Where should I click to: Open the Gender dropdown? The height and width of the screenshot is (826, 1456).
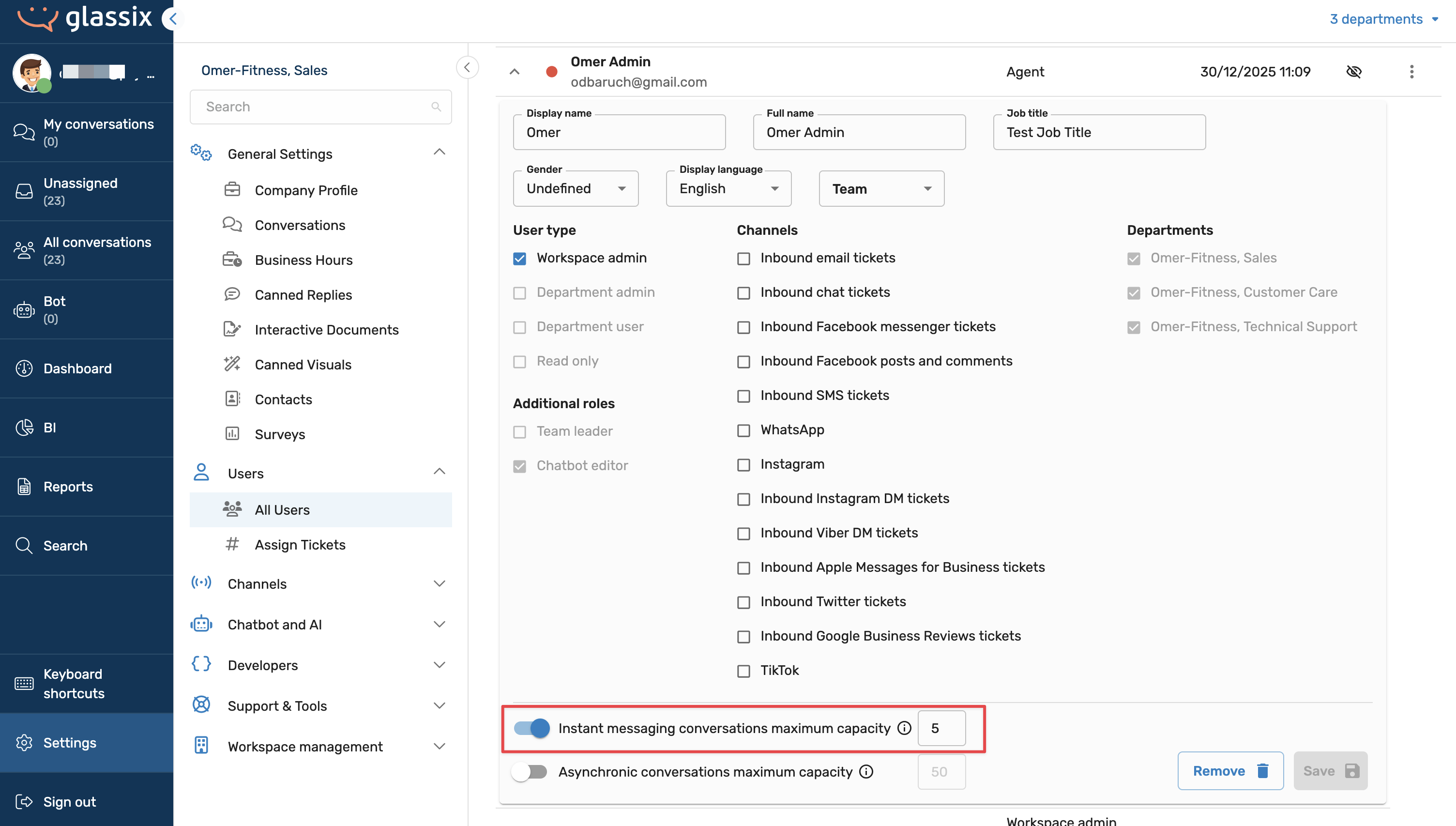576,188
